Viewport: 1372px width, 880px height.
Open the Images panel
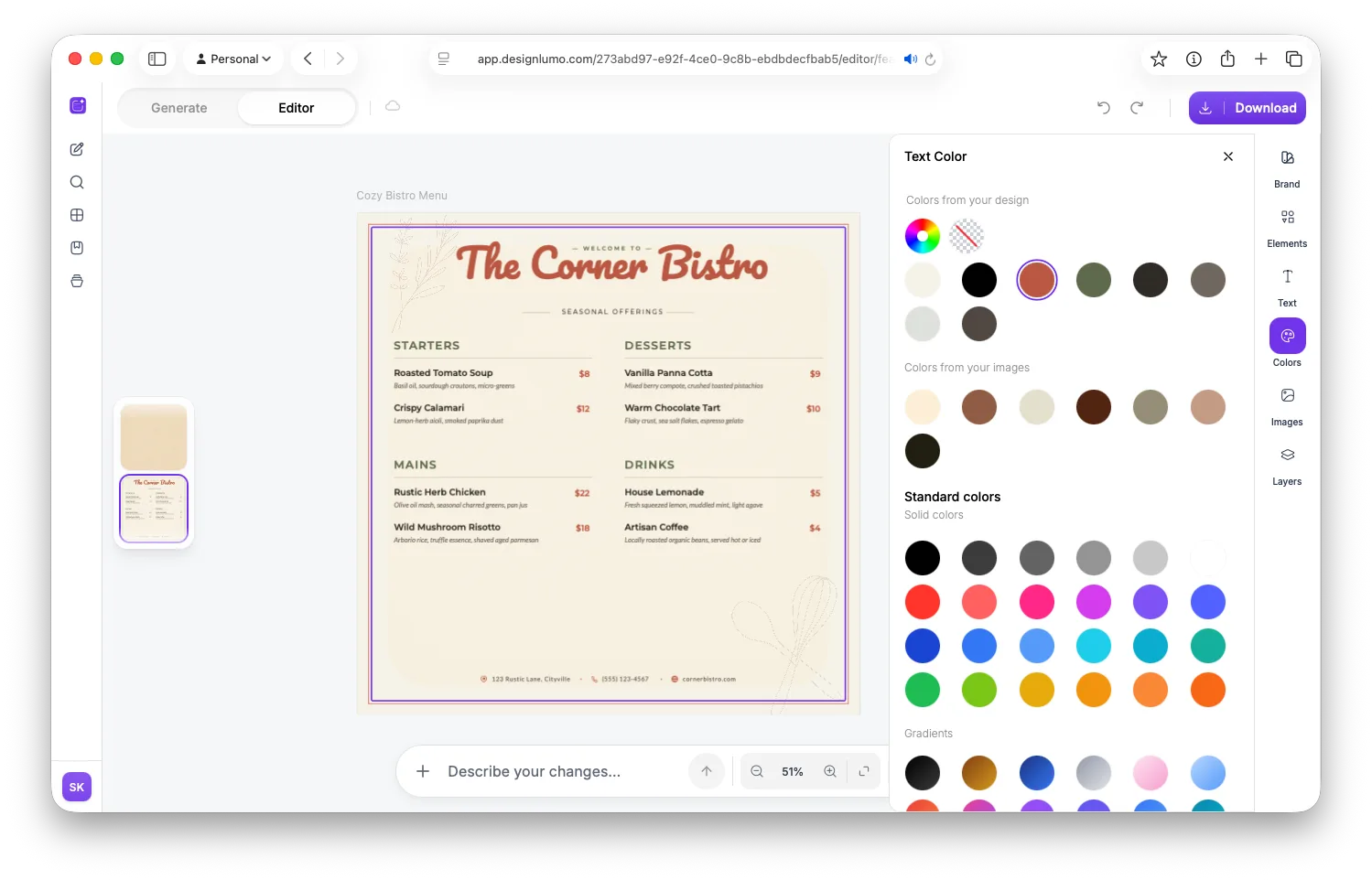point(1287,405)
